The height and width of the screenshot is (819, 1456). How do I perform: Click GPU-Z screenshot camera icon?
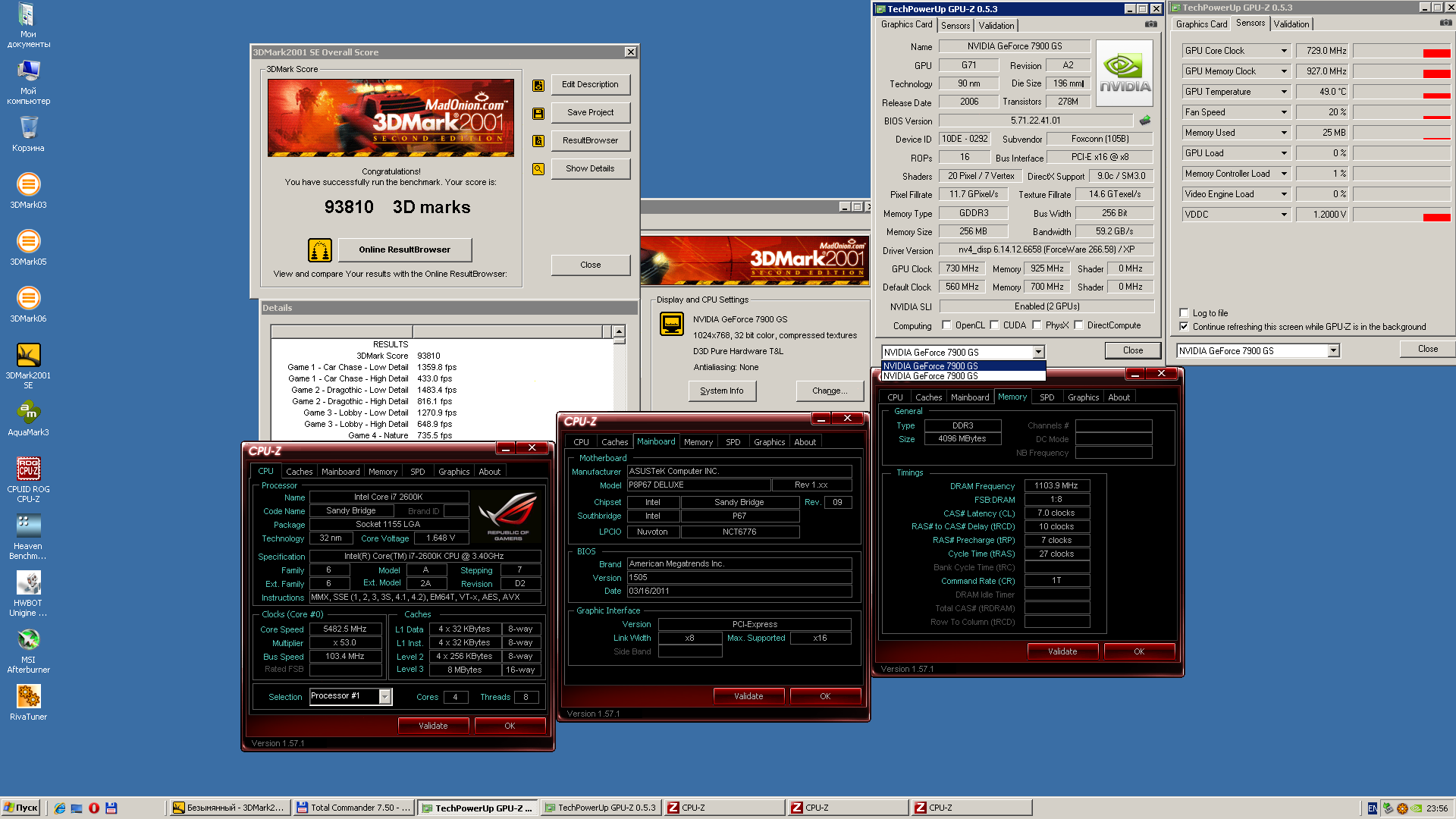[x=1150, y=24]
